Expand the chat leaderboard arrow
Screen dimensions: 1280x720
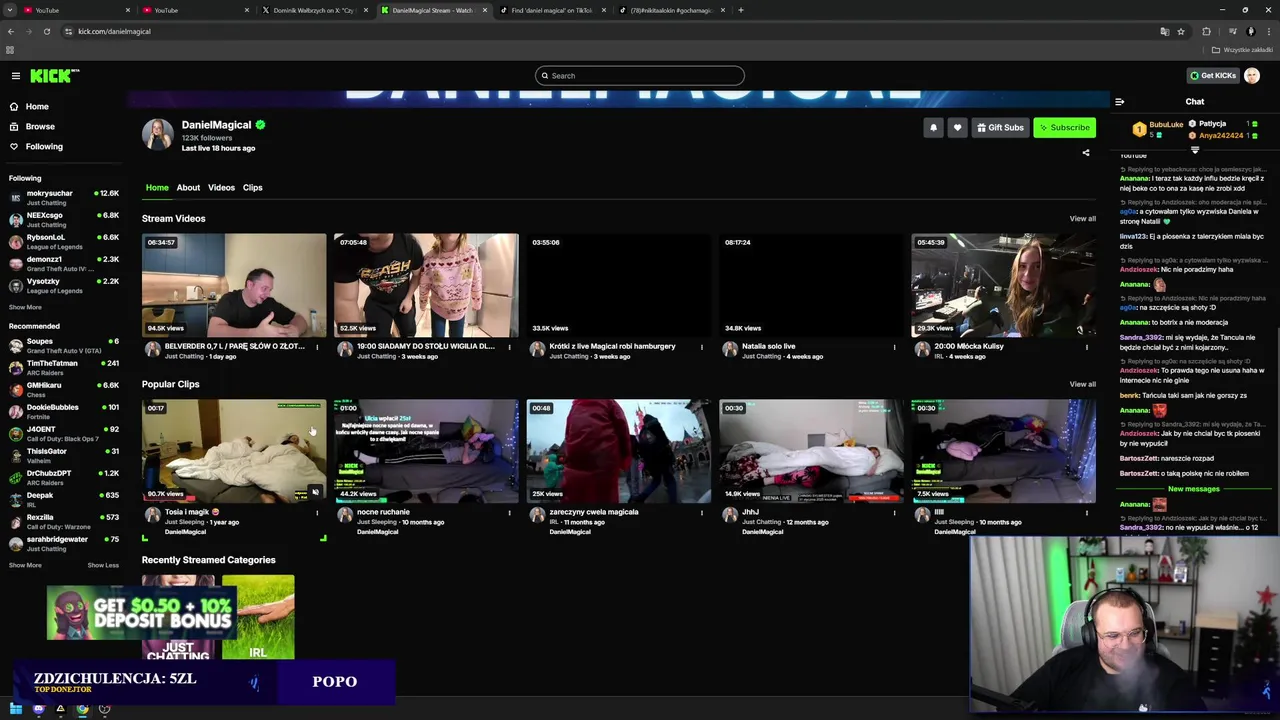[x=1195, y=150]
